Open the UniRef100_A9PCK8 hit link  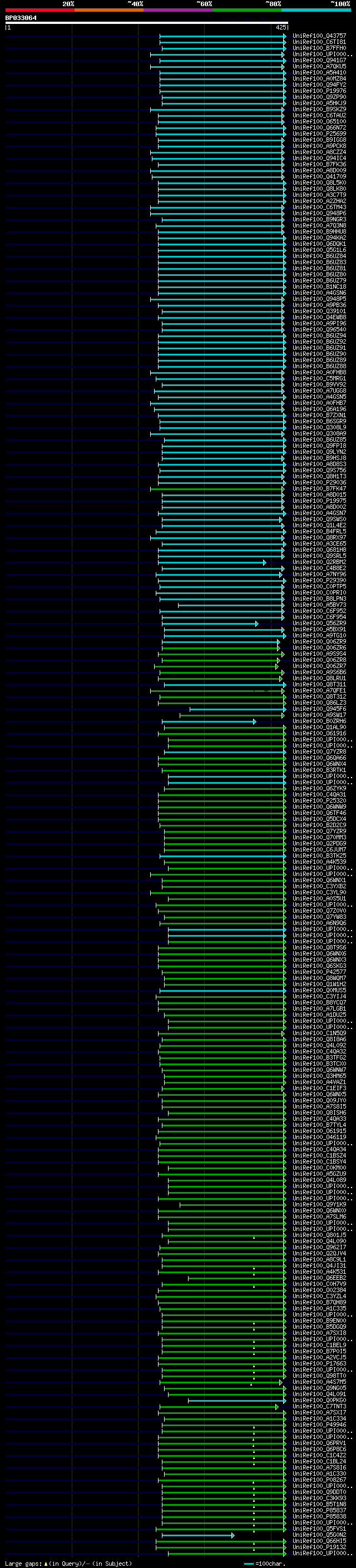(319, 146)
